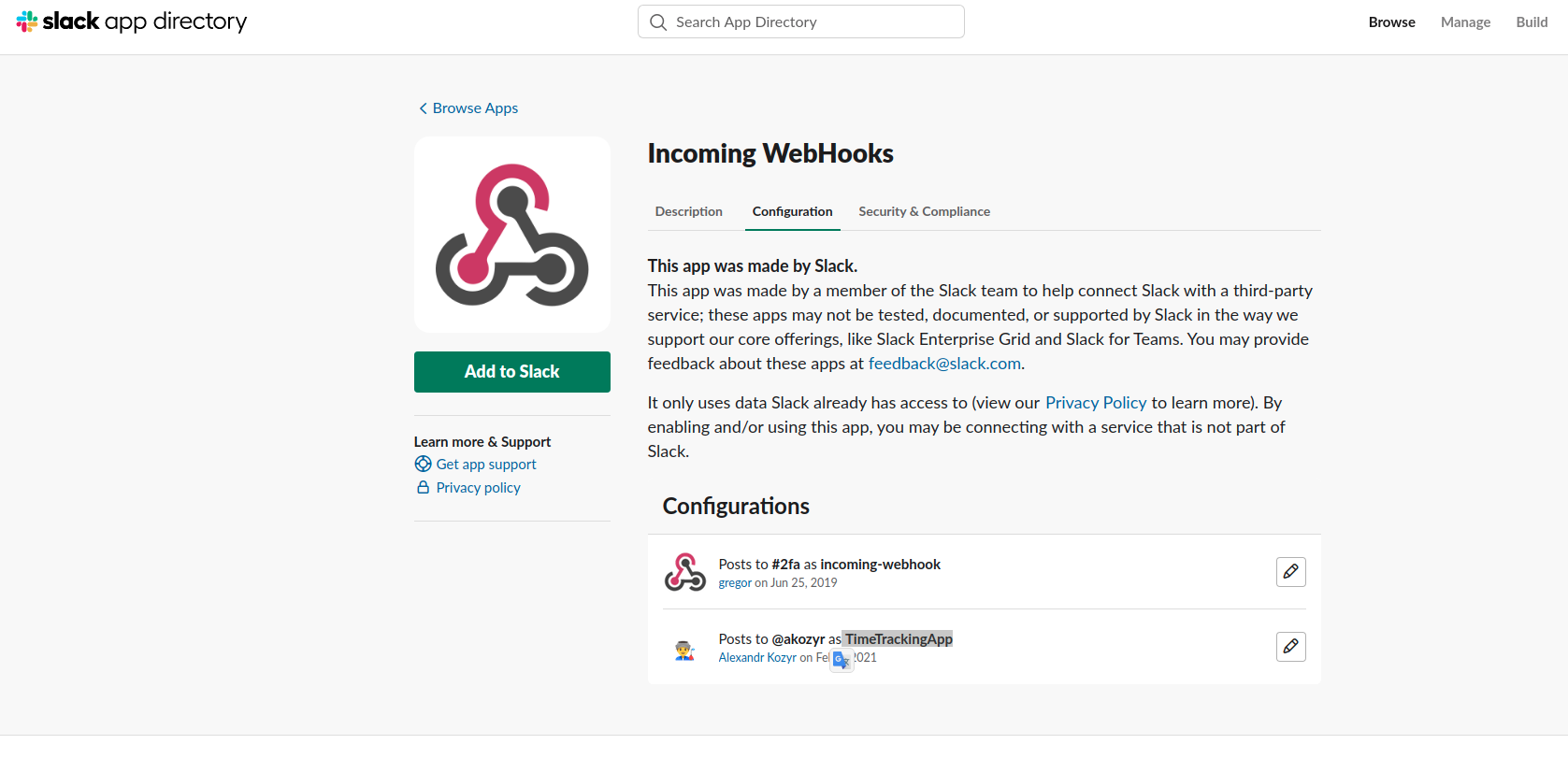Click the Add to Slack button
The height and width of the screenshot is (773, 1568).
512,372
